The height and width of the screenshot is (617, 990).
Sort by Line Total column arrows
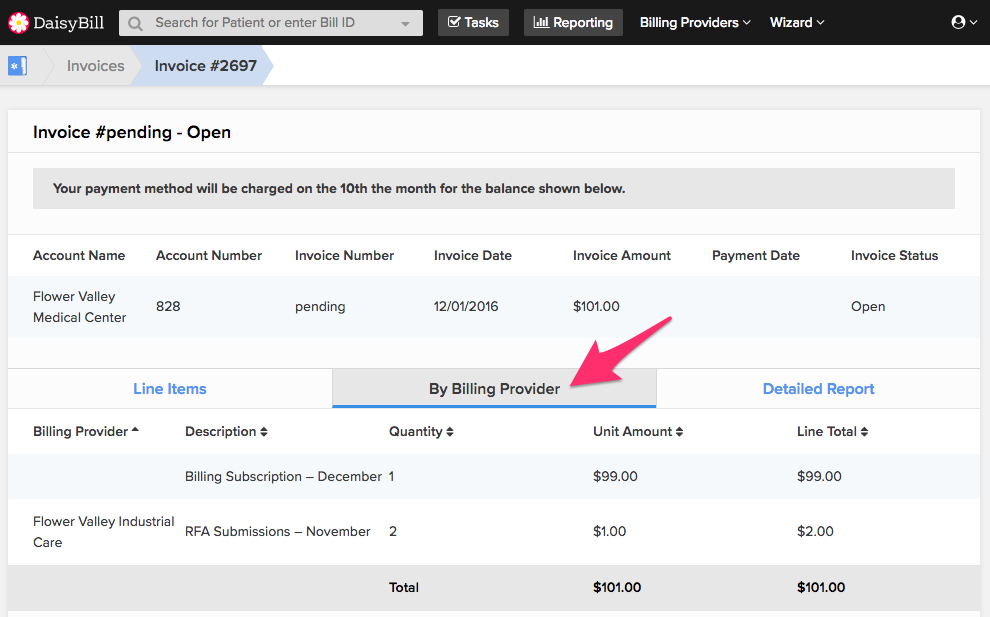[864, 431]
